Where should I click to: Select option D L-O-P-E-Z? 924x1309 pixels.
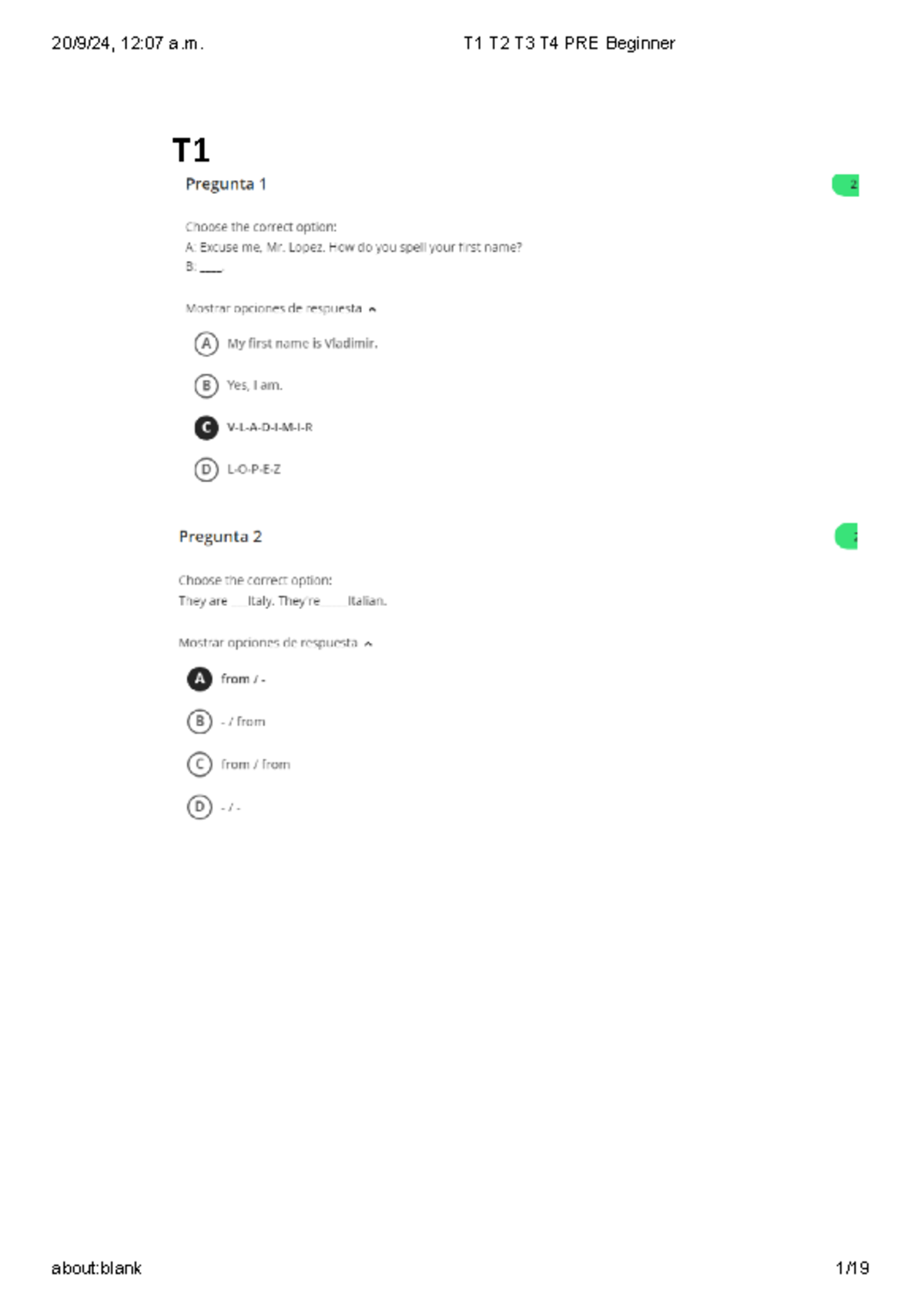click(206, 469)
